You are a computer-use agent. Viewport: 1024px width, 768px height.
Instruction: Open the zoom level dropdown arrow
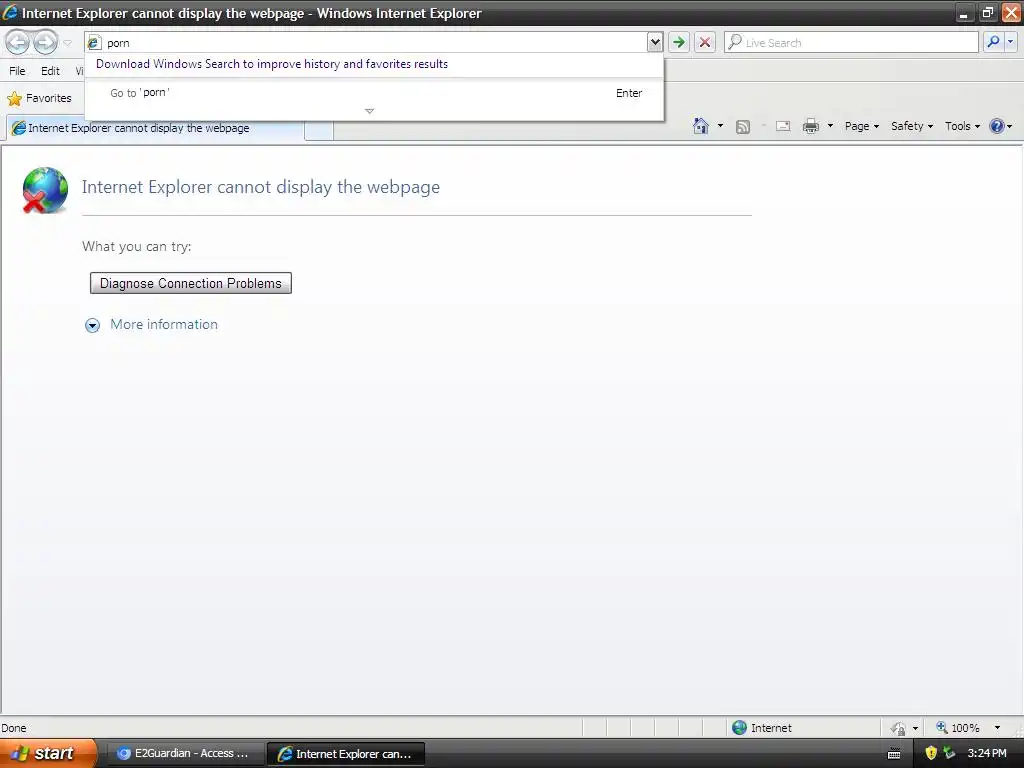997,728
